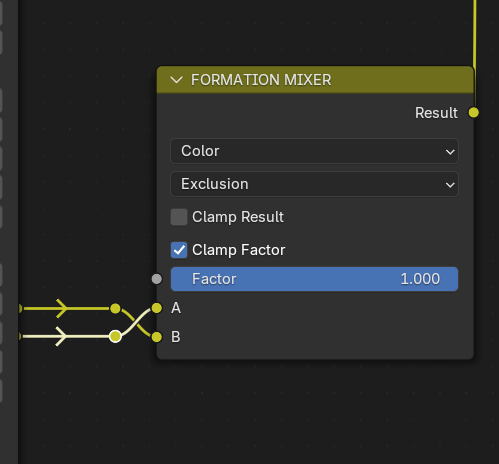Click the Clamp Result text label
499x464 pixels.
tap(238, 217)
